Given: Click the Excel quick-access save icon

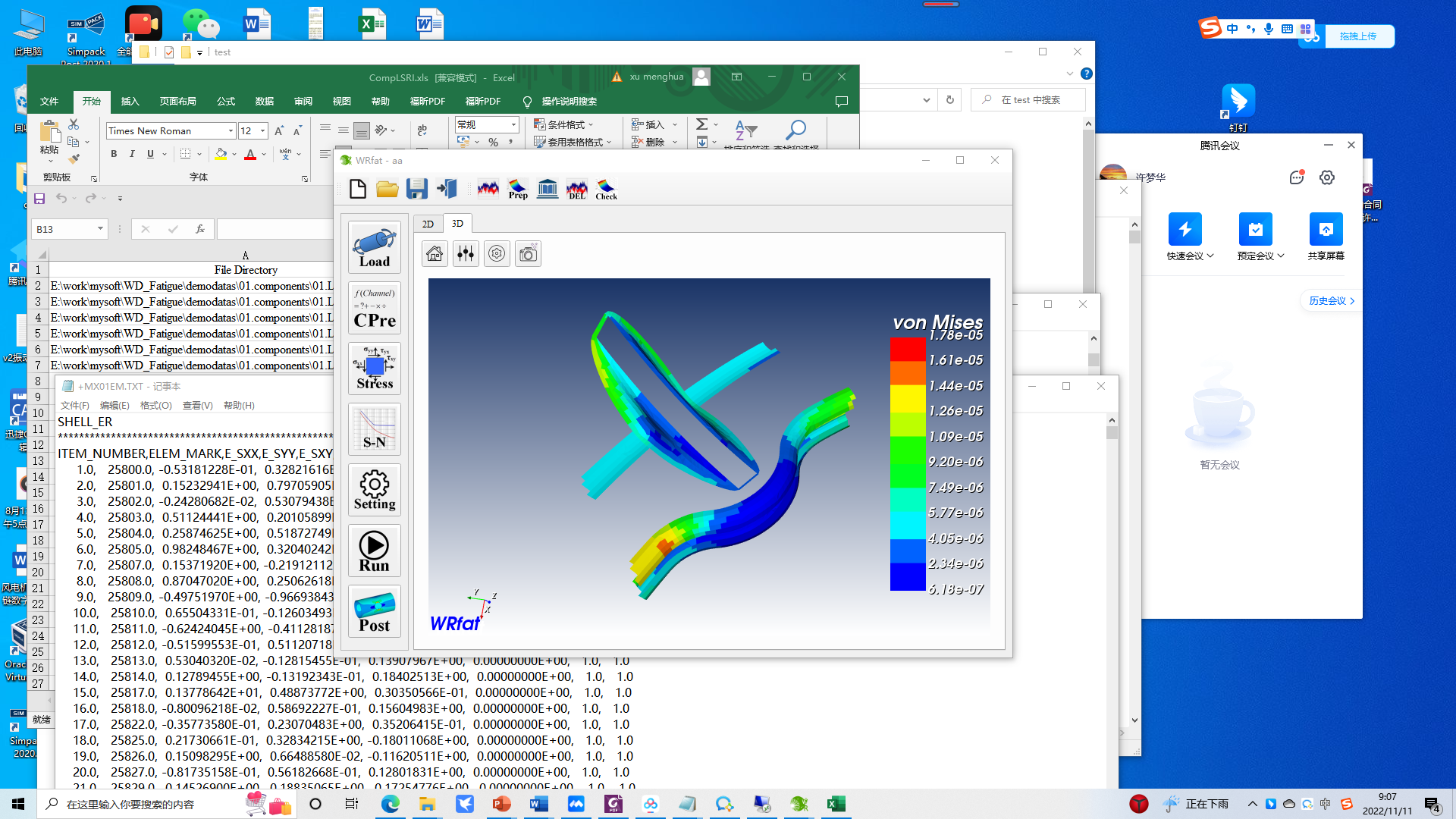Looking at the screenshot, I should click(x=39, y=199).
